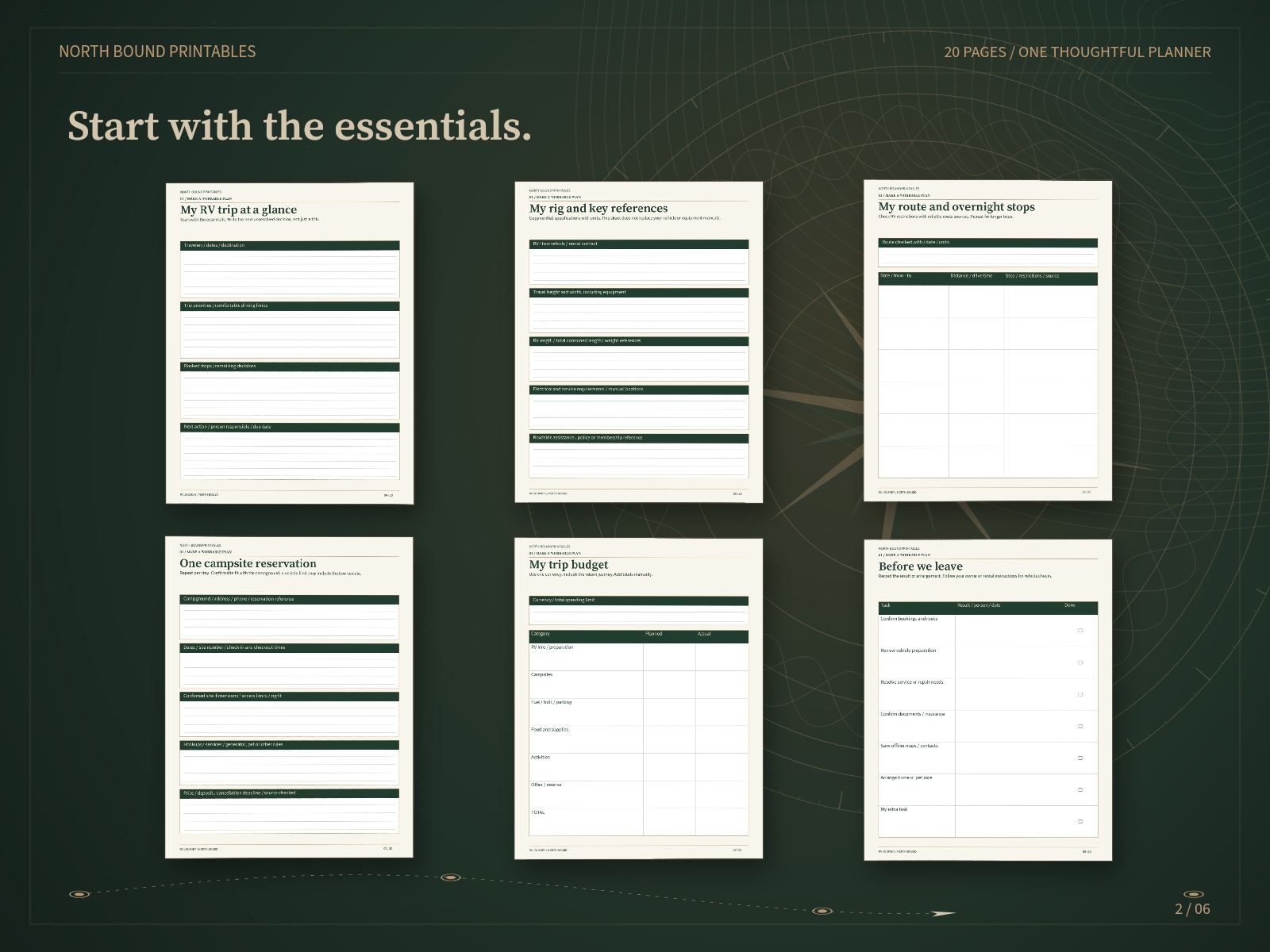This screenshot has height=952, width=1270.
Task: Click the 'Route checked with / date / units' field
Action: 988,253
